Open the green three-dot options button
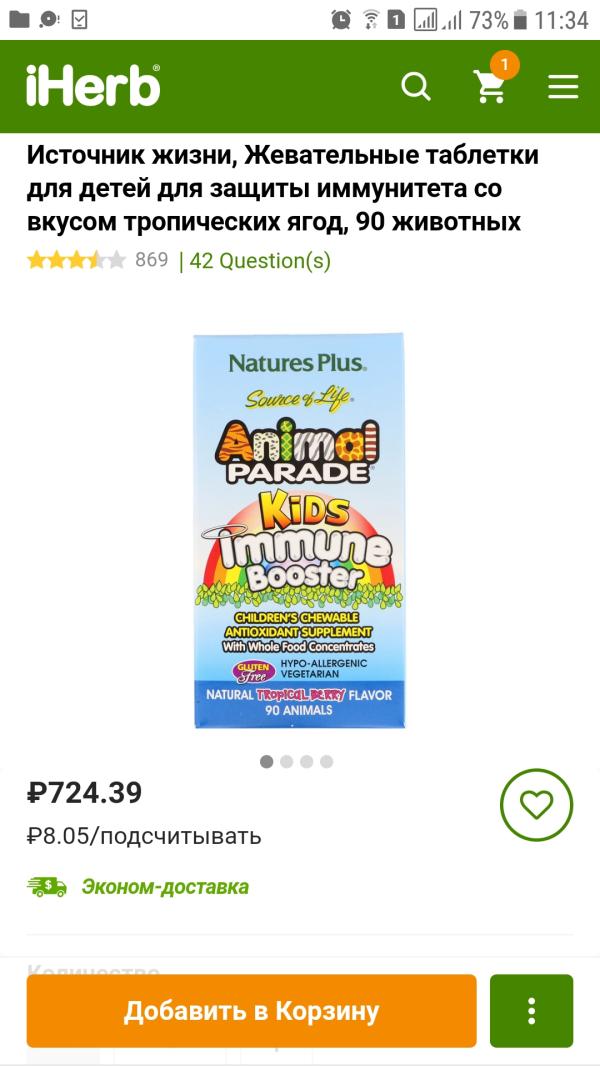This screenshot has height=1066, width=600. (531, 1010)
